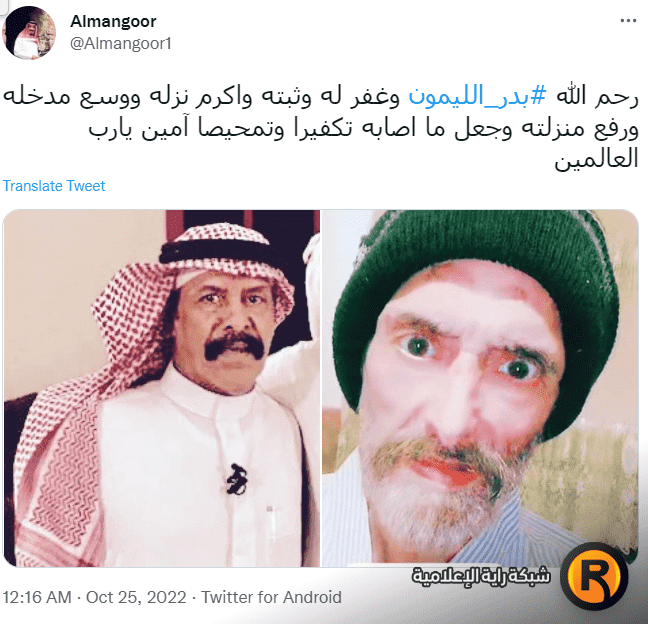Open the left photo with red shemagh
Screen dimensions: 648x624
(162, 388)
